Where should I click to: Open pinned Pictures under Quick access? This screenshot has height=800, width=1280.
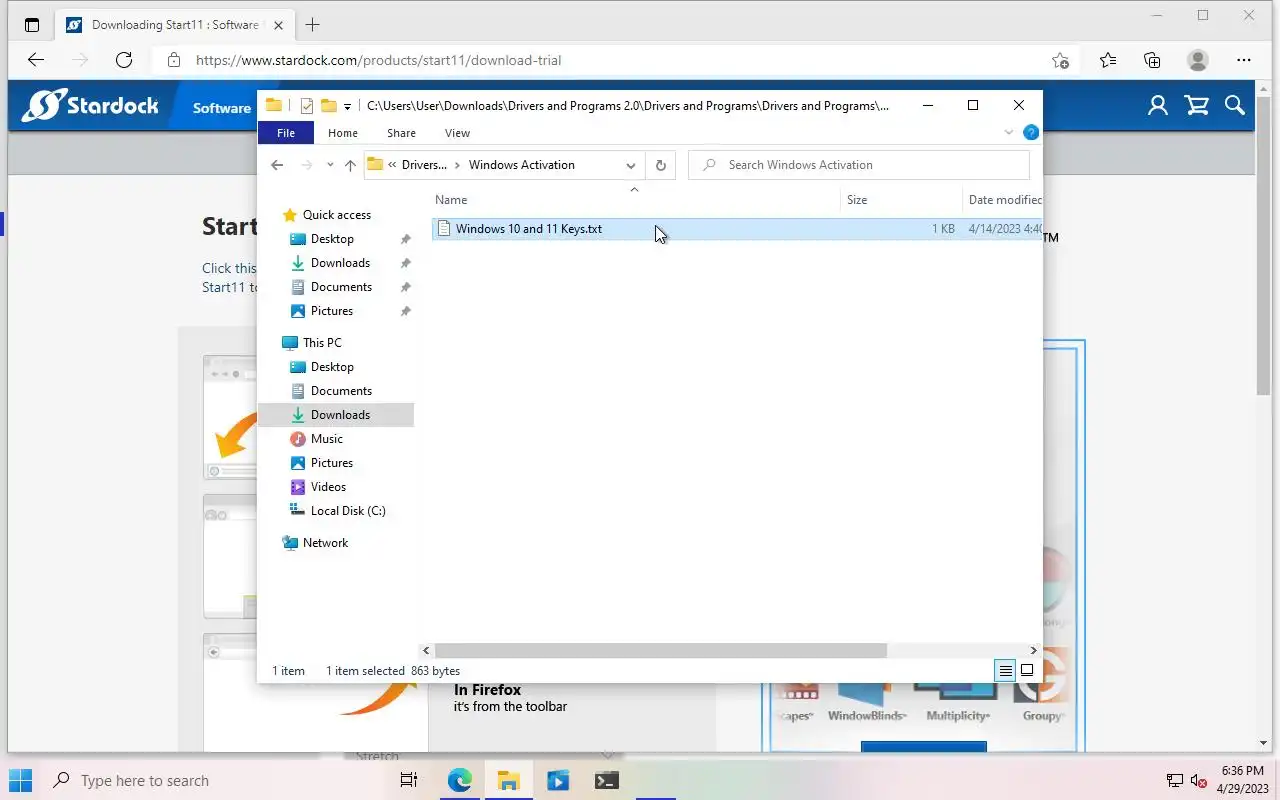[332, 311]
